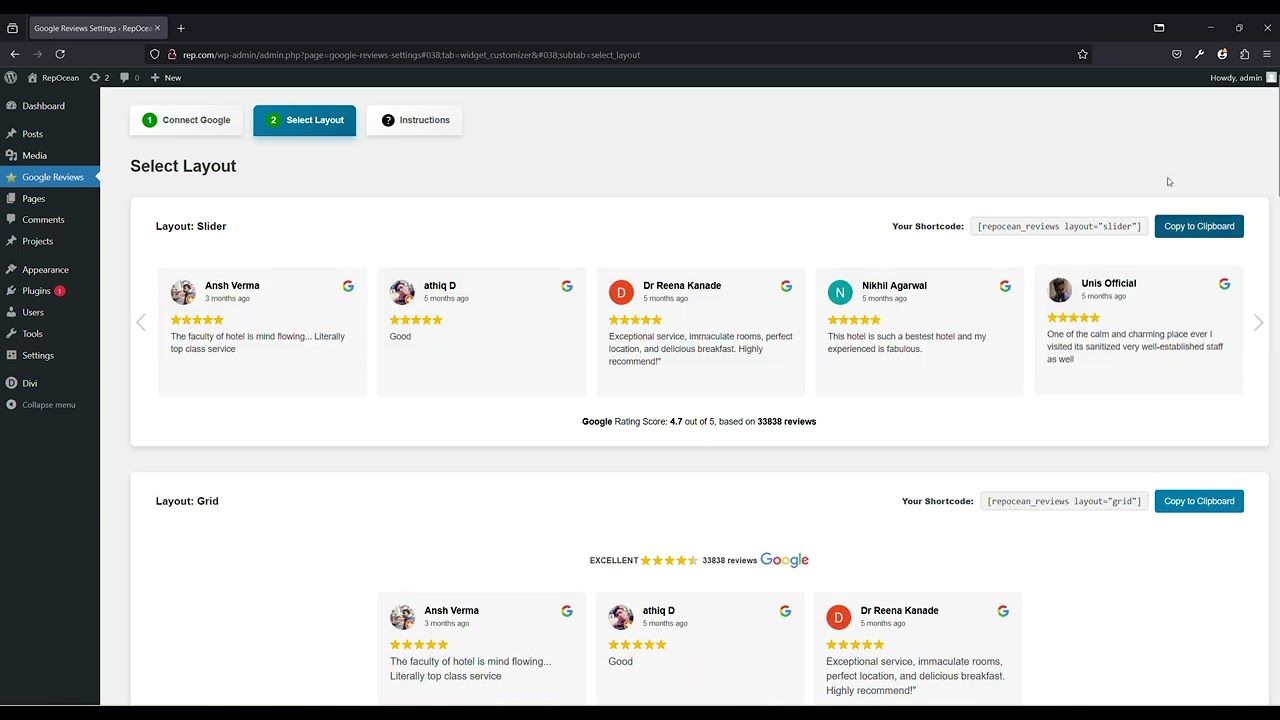Image resolution: width=1280 pixels, height=720 pixels.
Task: Click athiq D's avatar in slider
Action: [402, 292]
